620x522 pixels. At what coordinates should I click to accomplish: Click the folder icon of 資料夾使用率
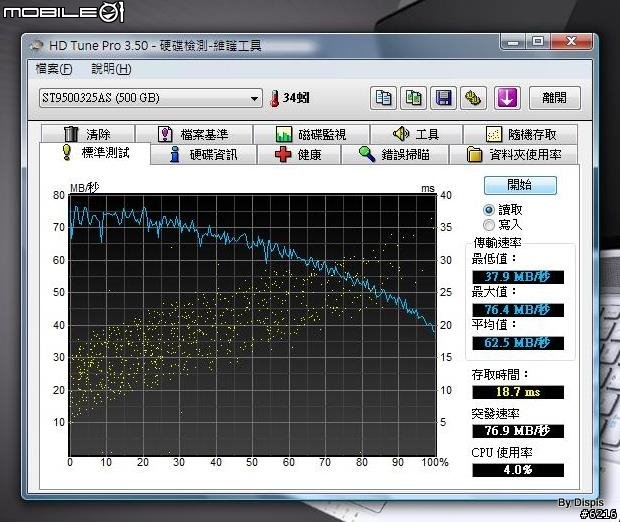(474, 155)
